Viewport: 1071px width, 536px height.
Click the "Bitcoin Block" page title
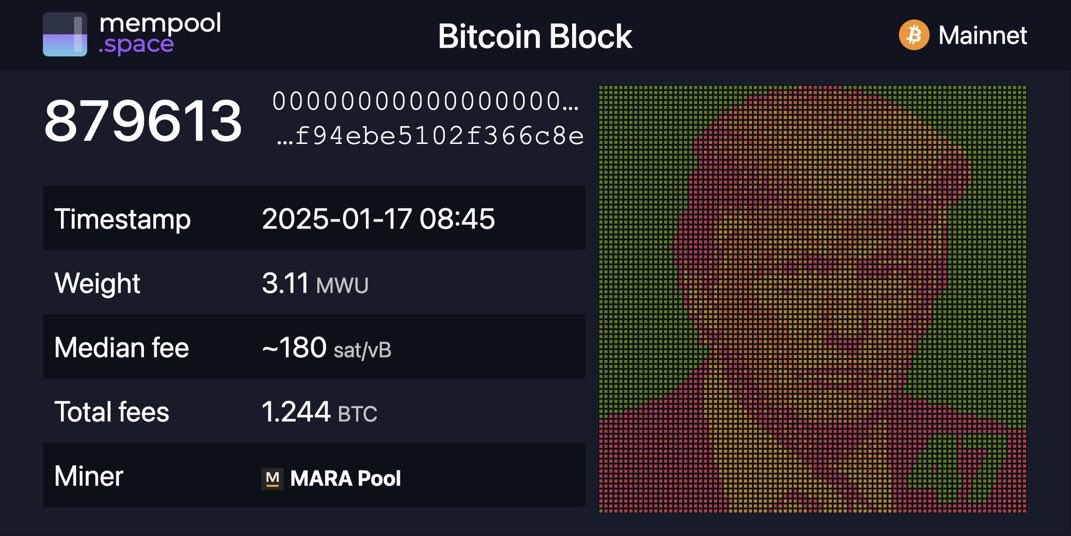coord(535,37)
